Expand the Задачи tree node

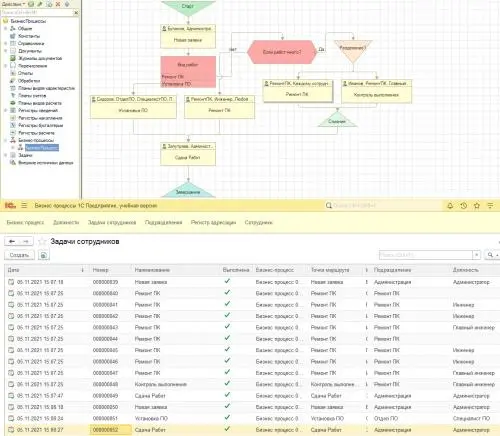pos(5,155)
